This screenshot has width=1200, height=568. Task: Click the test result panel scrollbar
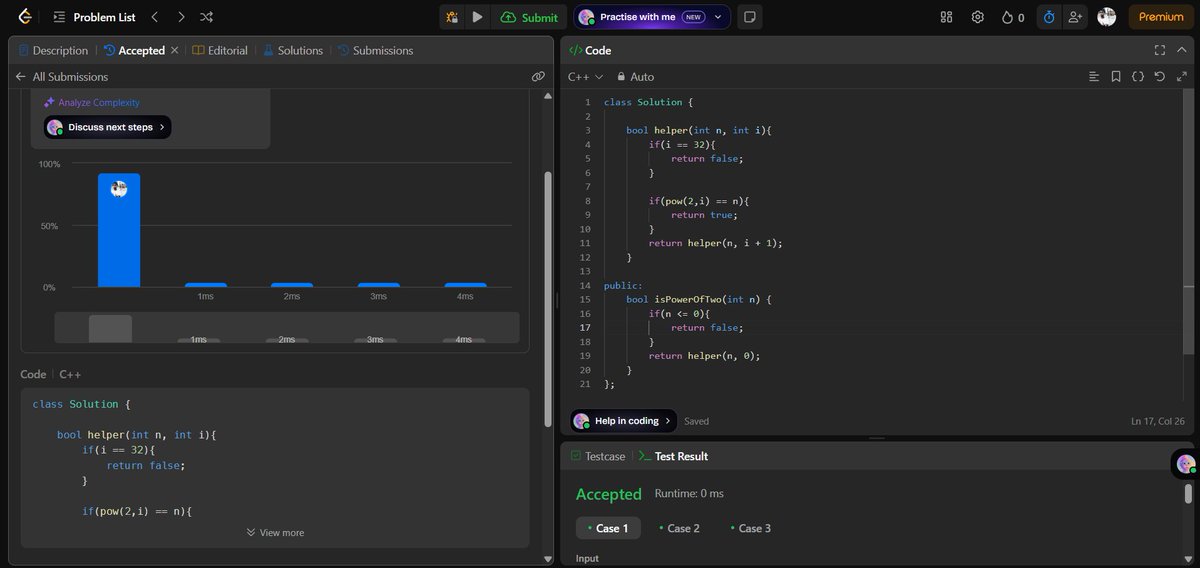pyautogui.click(x=1189, y=494)
